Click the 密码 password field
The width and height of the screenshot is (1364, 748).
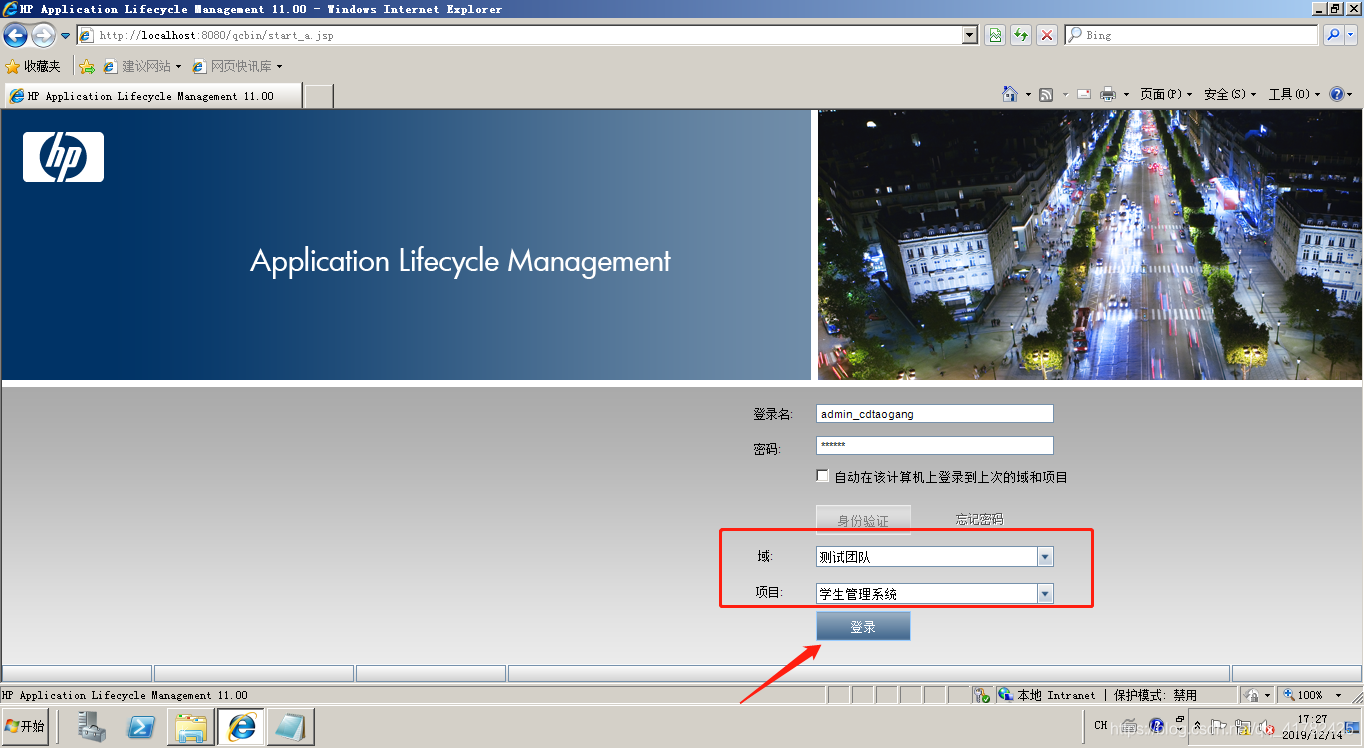pos(935,446)
